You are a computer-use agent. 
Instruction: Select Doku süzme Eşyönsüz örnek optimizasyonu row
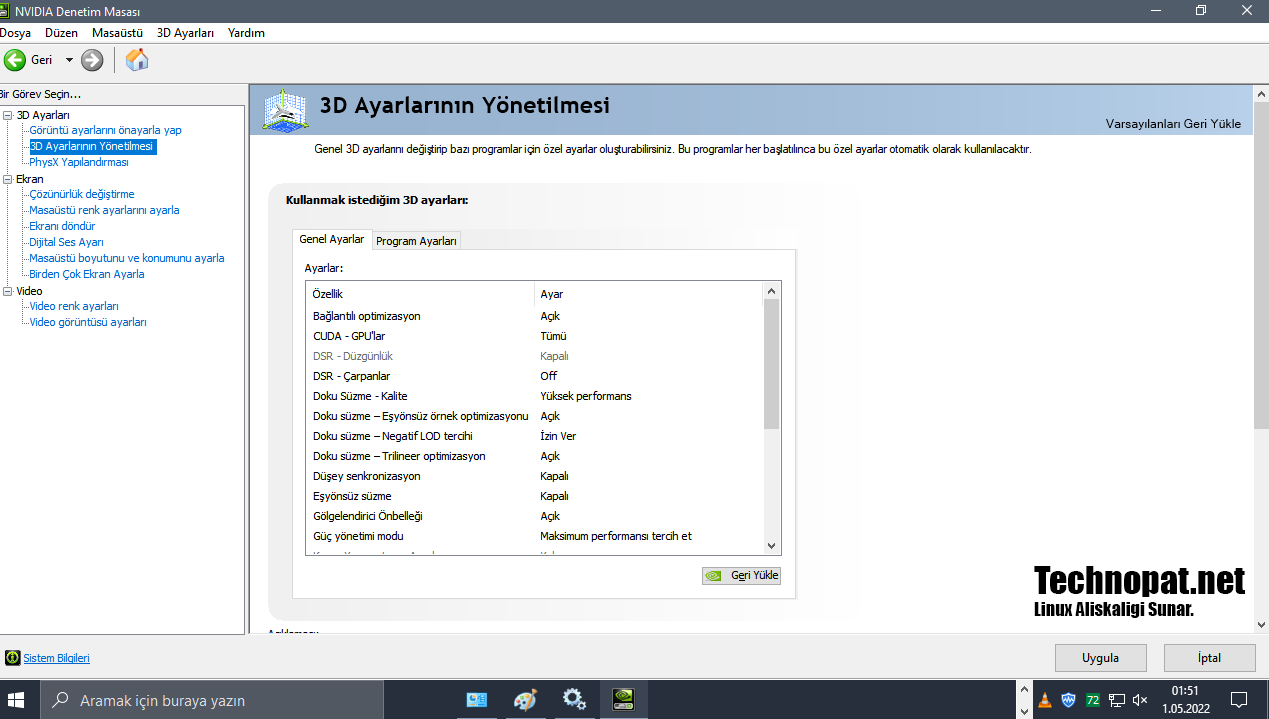coord(535,416)
